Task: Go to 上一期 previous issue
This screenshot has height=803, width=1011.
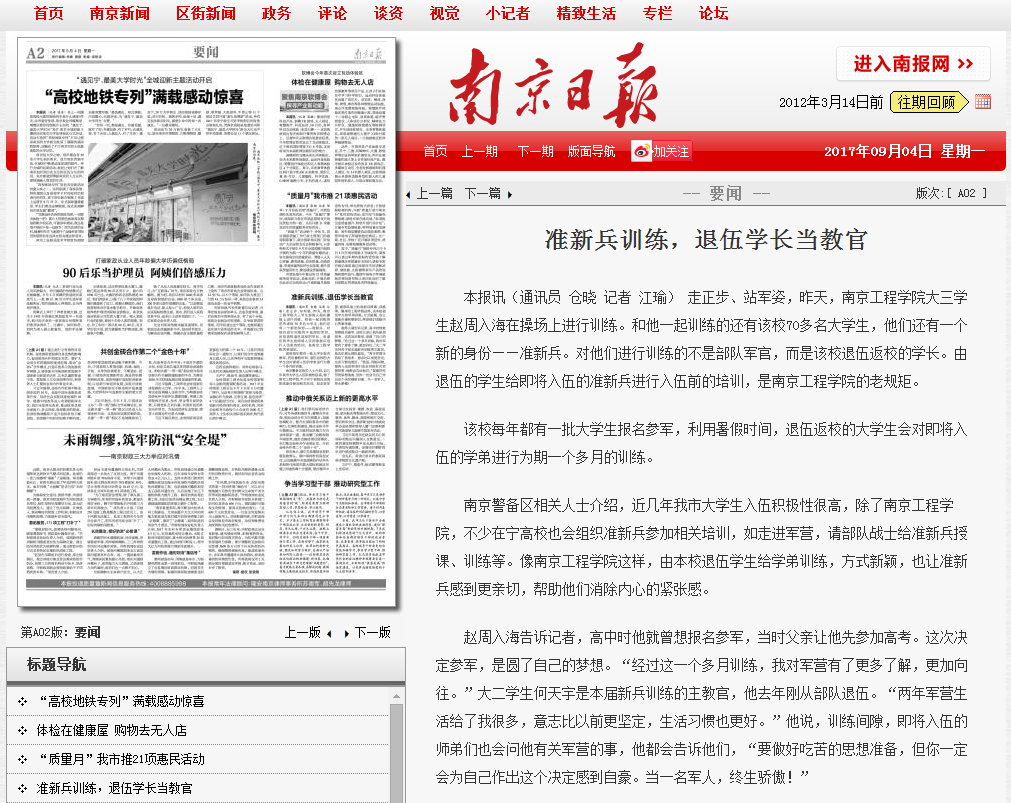Action: pyautogui.click(x=479, y=151)
